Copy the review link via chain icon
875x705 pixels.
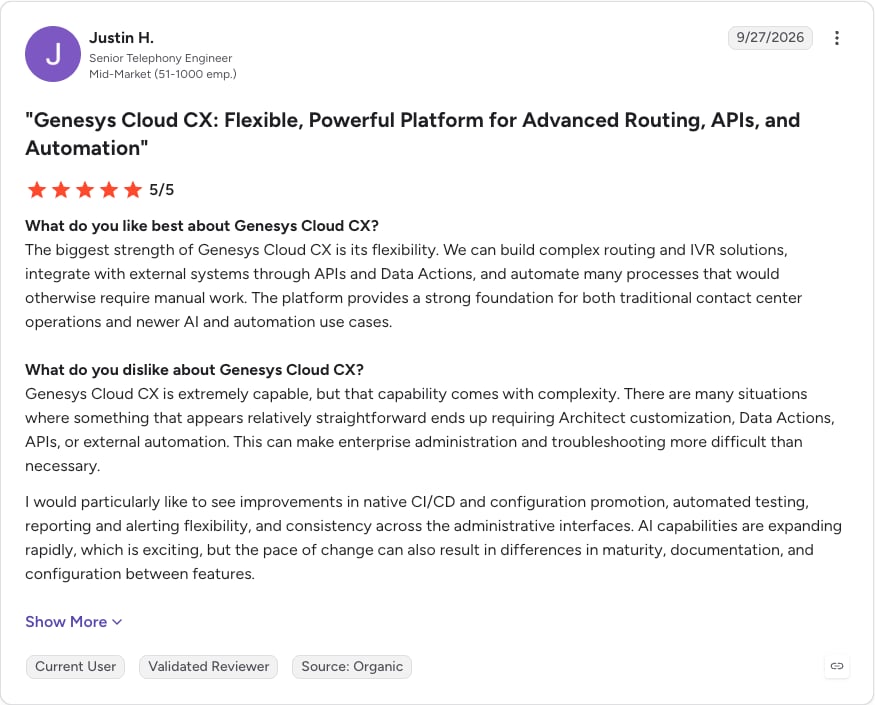coord(836,666)
